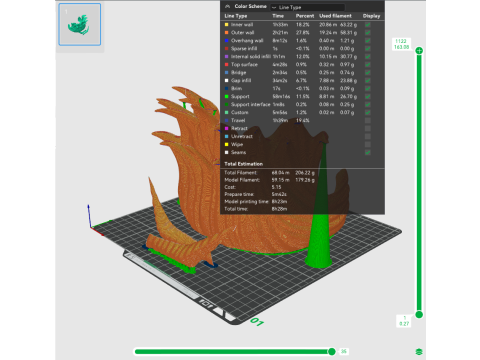Toggle Sparse infill display checkbox
Image resolution: width=480 pixels, height=360 pixels.
(x=368, y=49)
